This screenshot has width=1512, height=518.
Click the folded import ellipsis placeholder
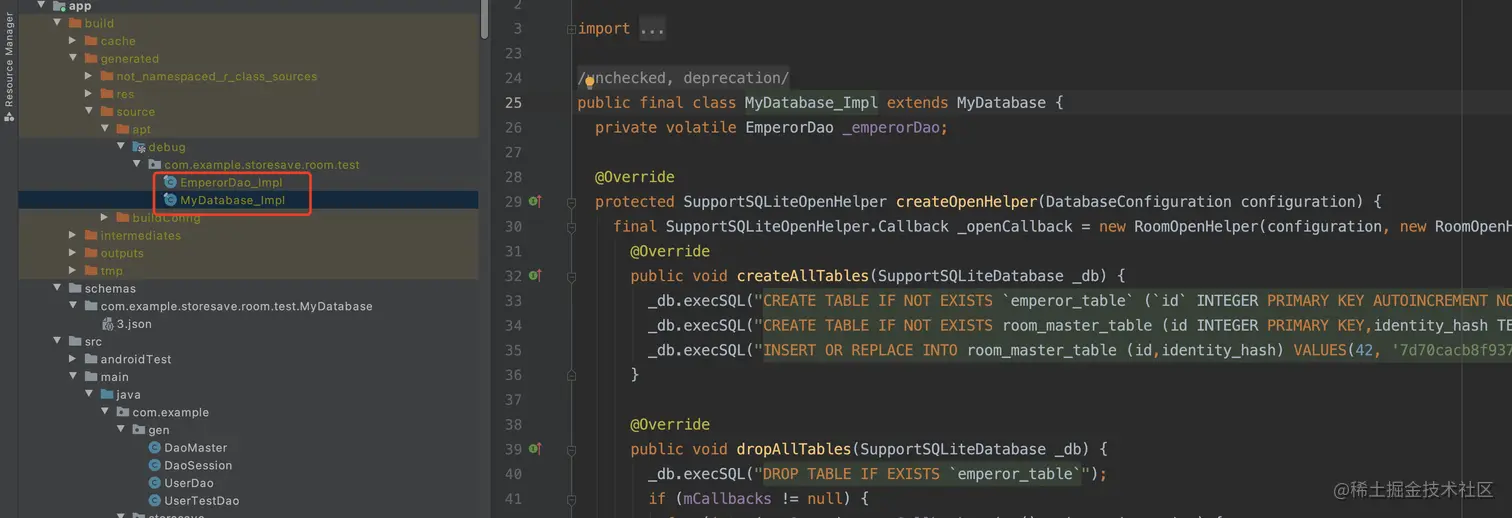click(652, 29)
